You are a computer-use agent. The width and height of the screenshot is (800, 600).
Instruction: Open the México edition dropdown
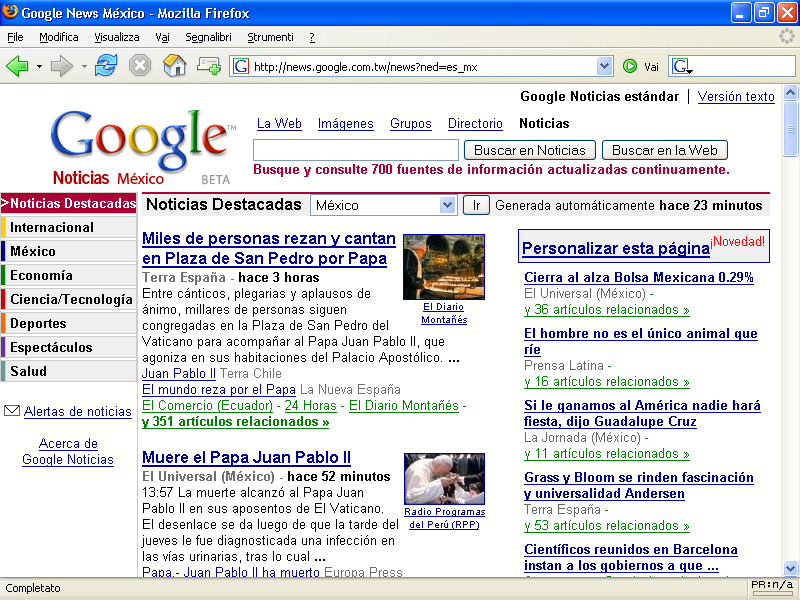click(384, 206)
